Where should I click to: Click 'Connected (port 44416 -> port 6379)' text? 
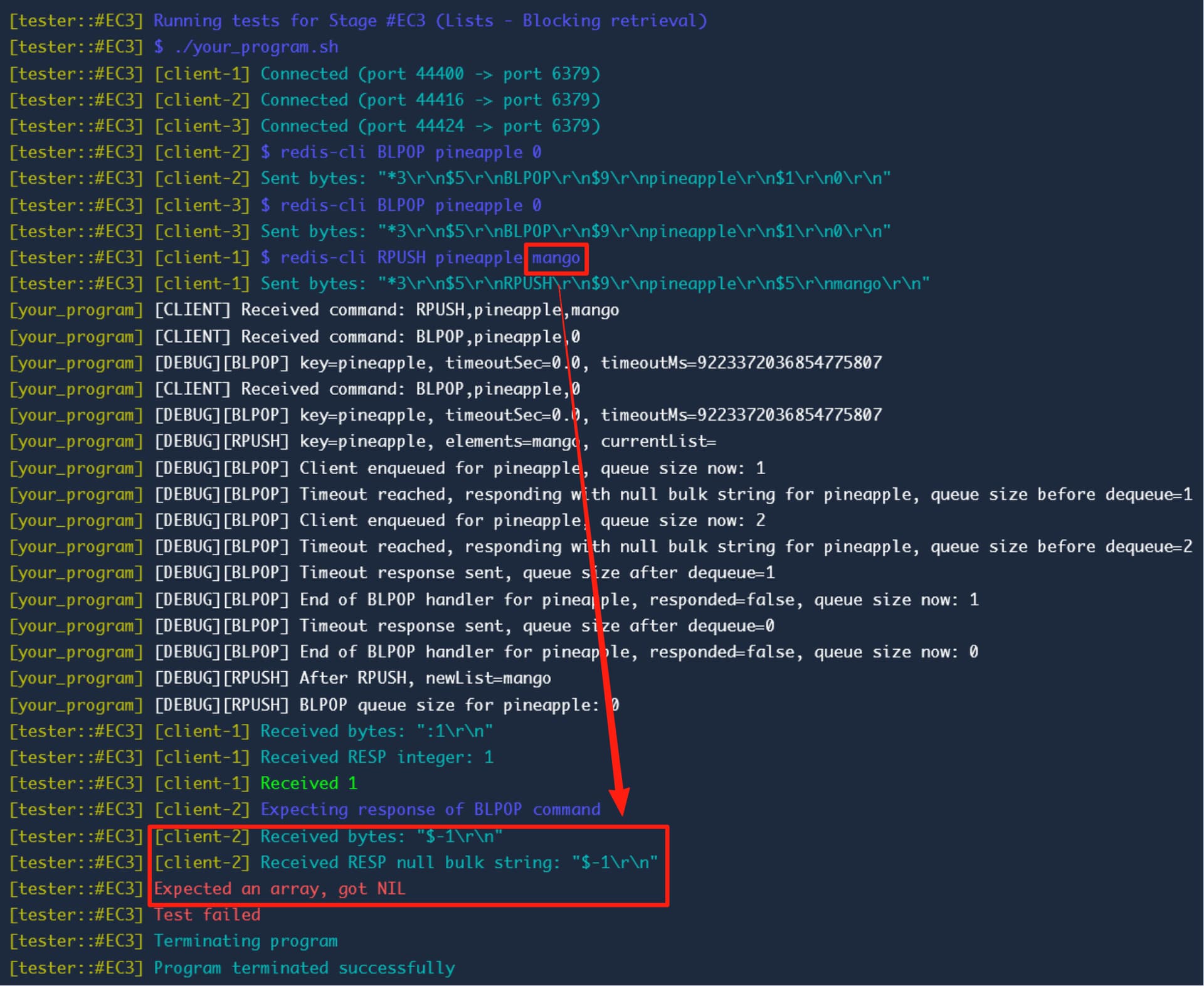point(430,100)
